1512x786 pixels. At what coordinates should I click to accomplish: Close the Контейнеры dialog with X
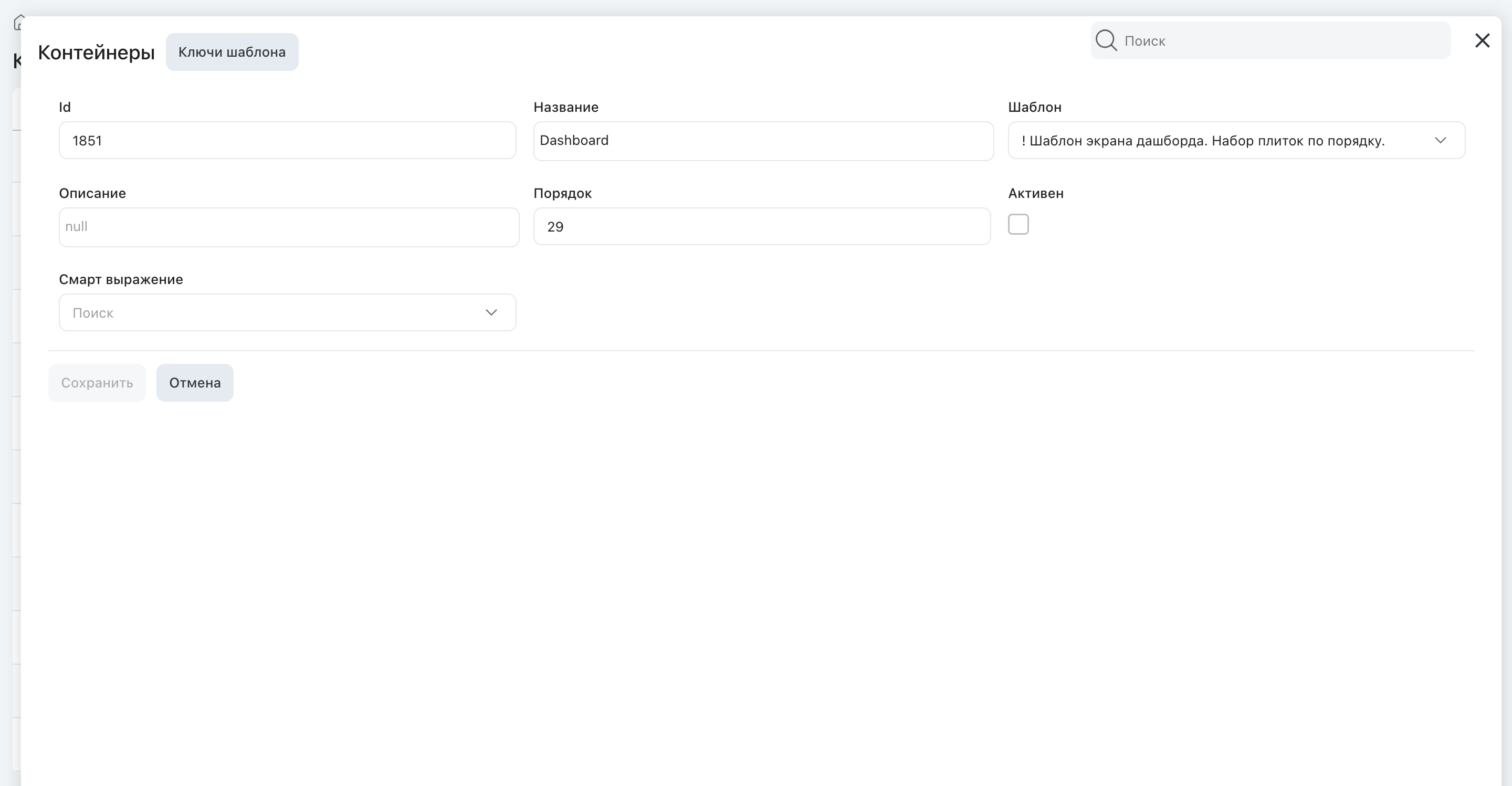[1482, 40]
